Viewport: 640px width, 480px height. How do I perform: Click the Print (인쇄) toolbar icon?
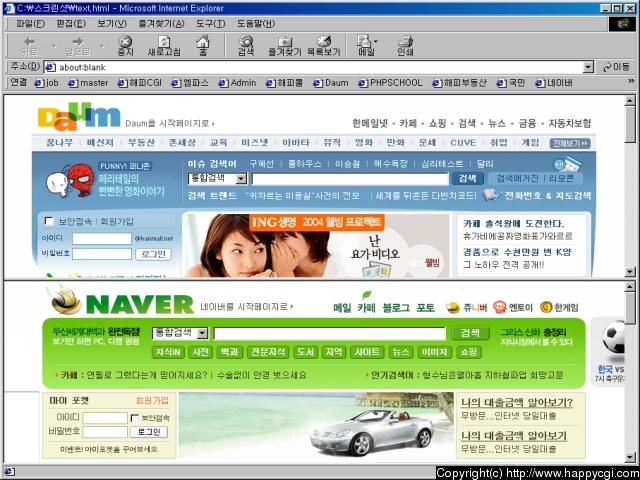(x=405, y=45)
